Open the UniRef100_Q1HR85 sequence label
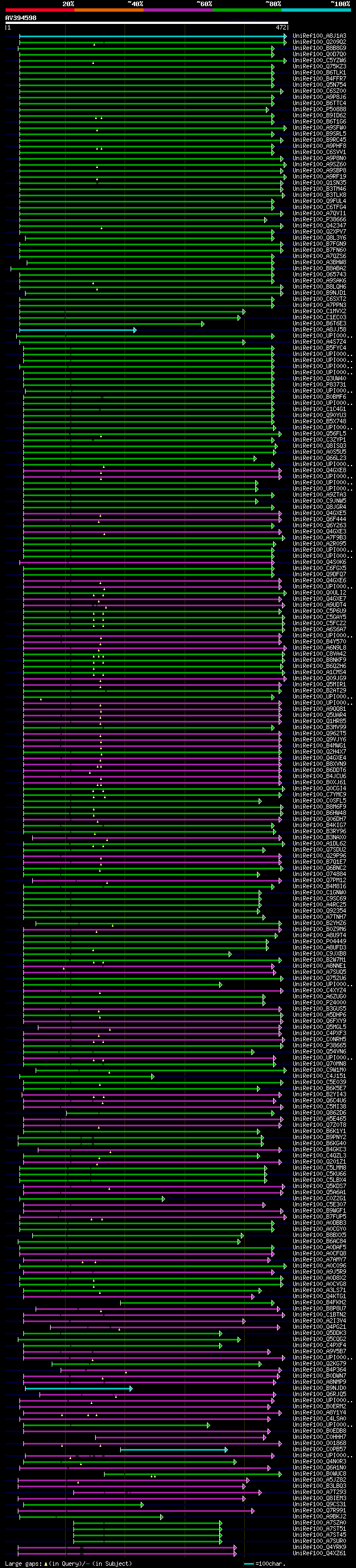Image resolution: width=356 pixels, height=1568 pixels. (319, 721)
